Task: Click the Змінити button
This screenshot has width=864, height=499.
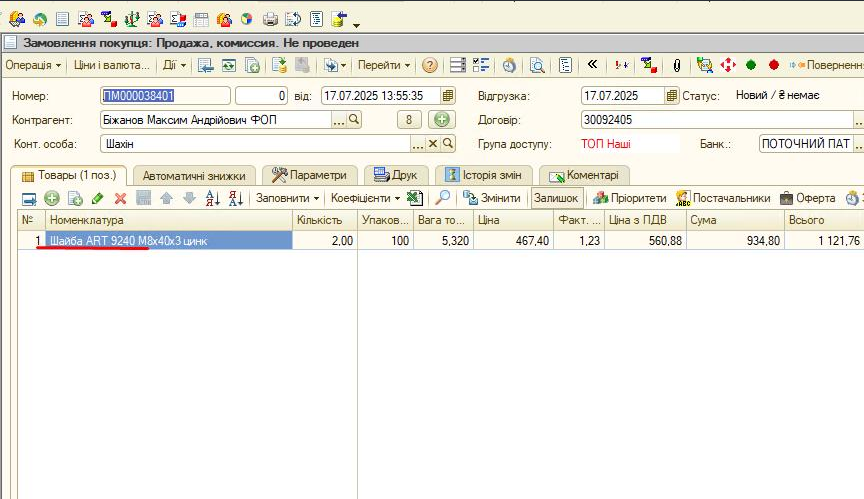Action: coord(492,198)
